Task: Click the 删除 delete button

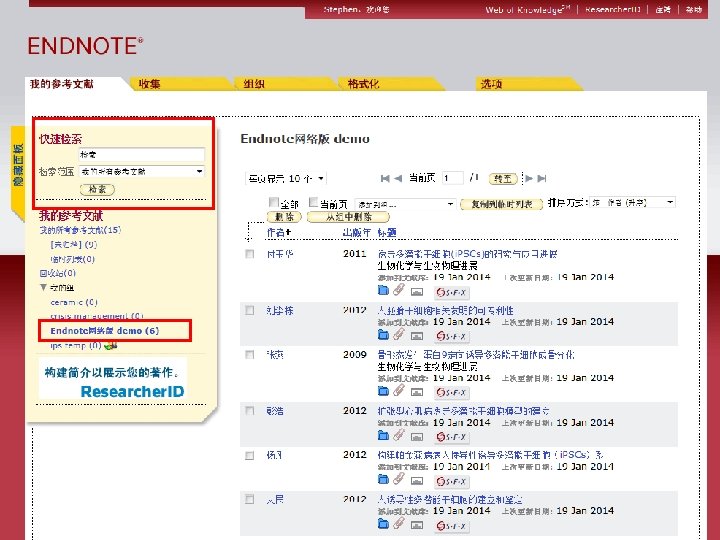Action: click(284, 217)
